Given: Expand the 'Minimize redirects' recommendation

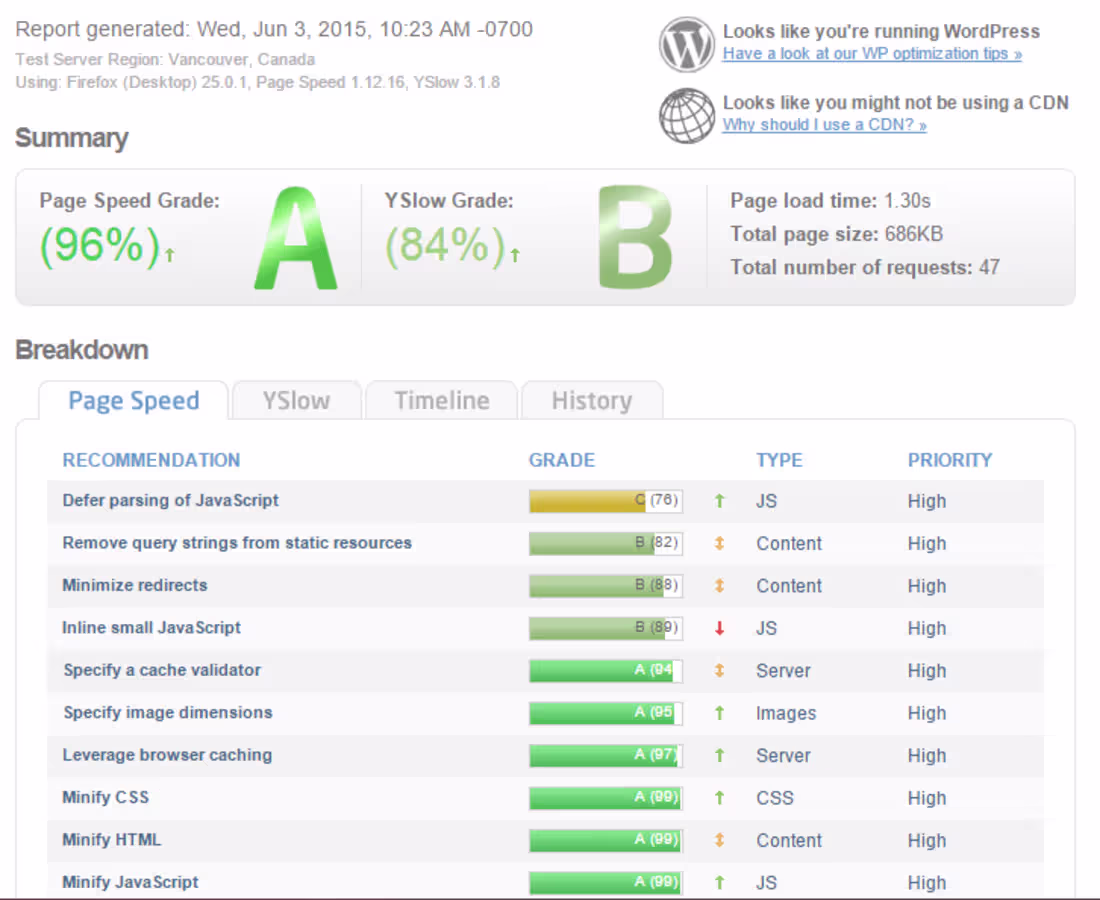Looking at the screenshot, I should tap(135, 585).
